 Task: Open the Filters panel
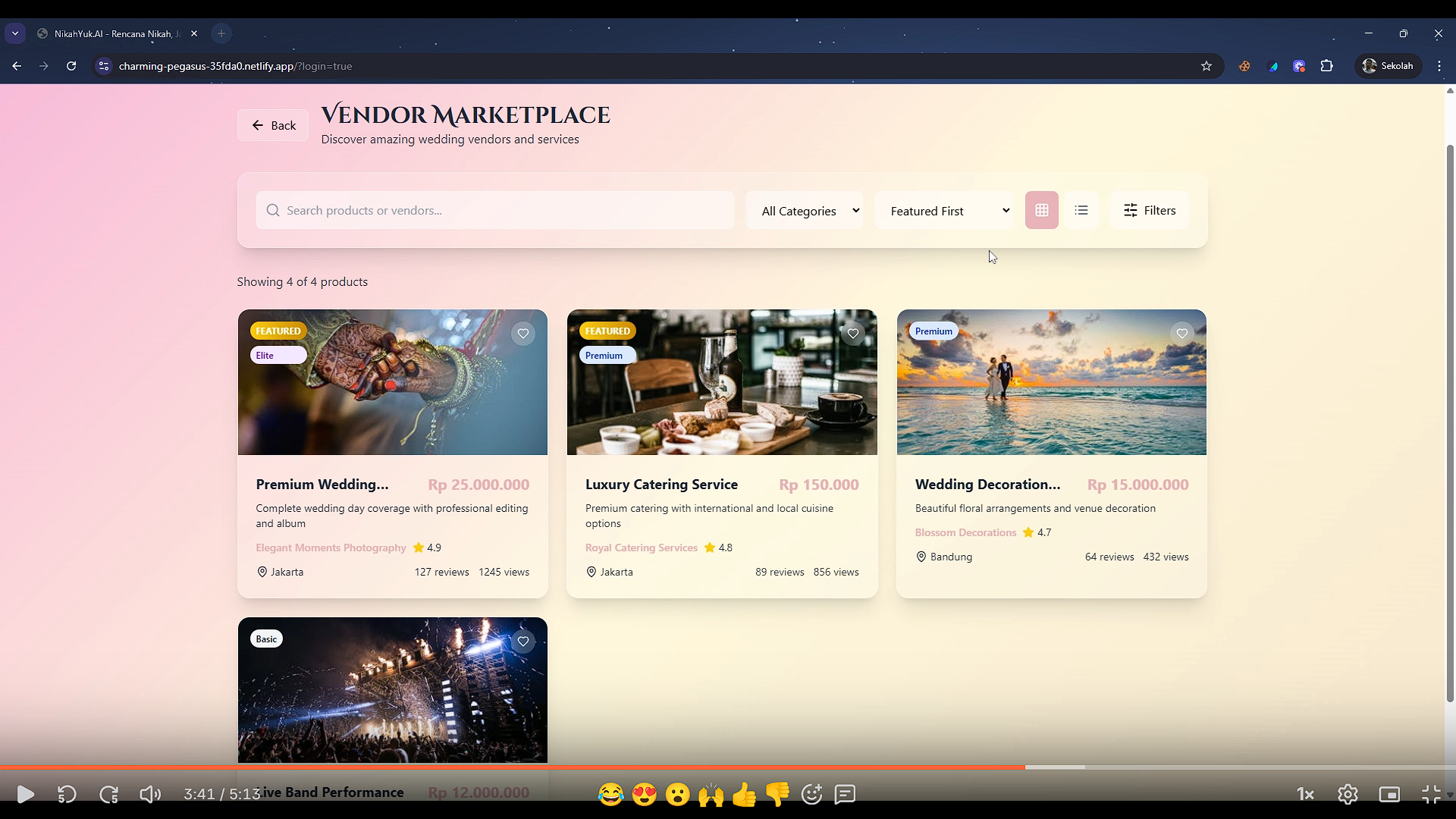1150,210
